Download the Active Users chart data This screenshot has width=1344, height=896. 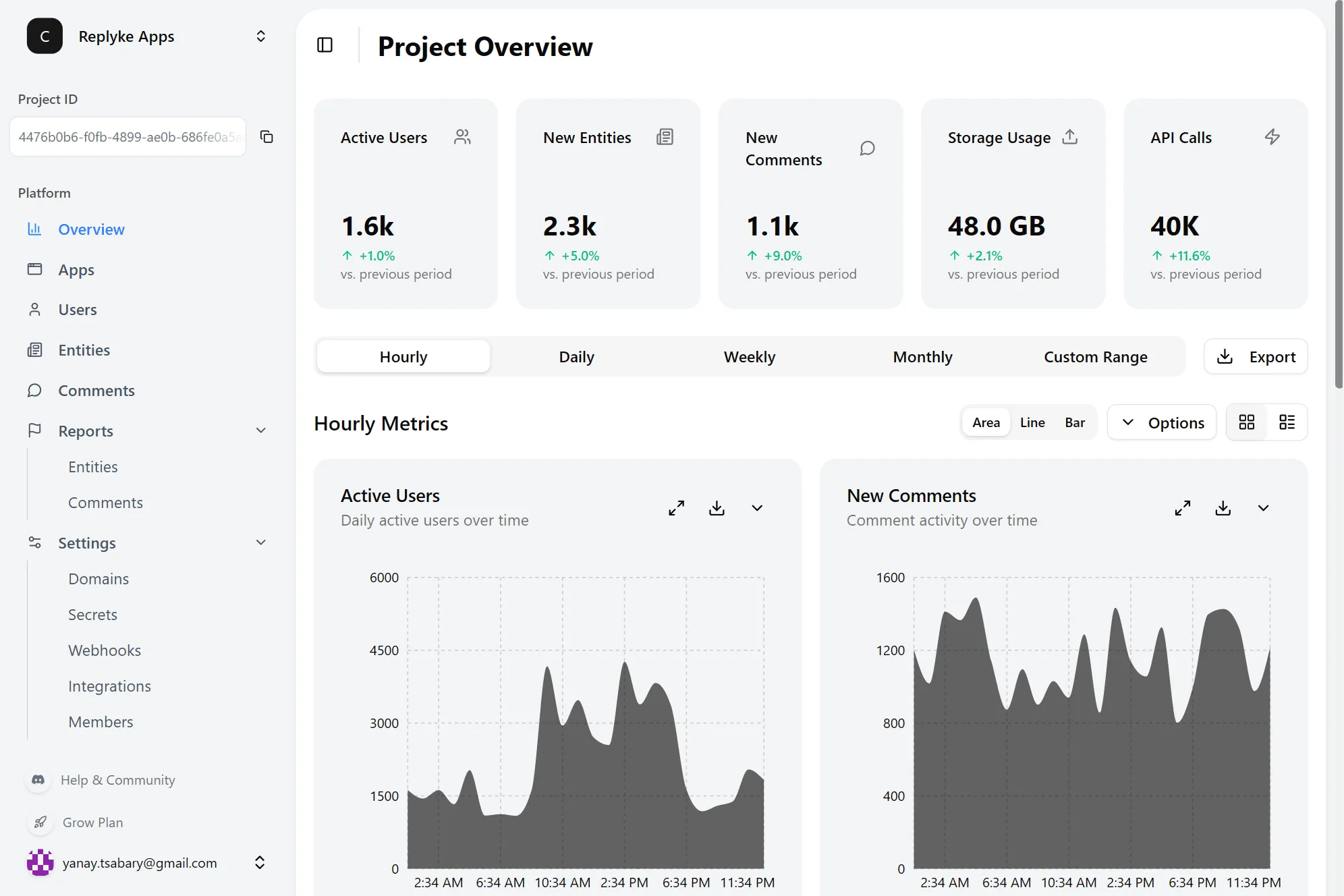pyautogui.click(x=717, y=507)
